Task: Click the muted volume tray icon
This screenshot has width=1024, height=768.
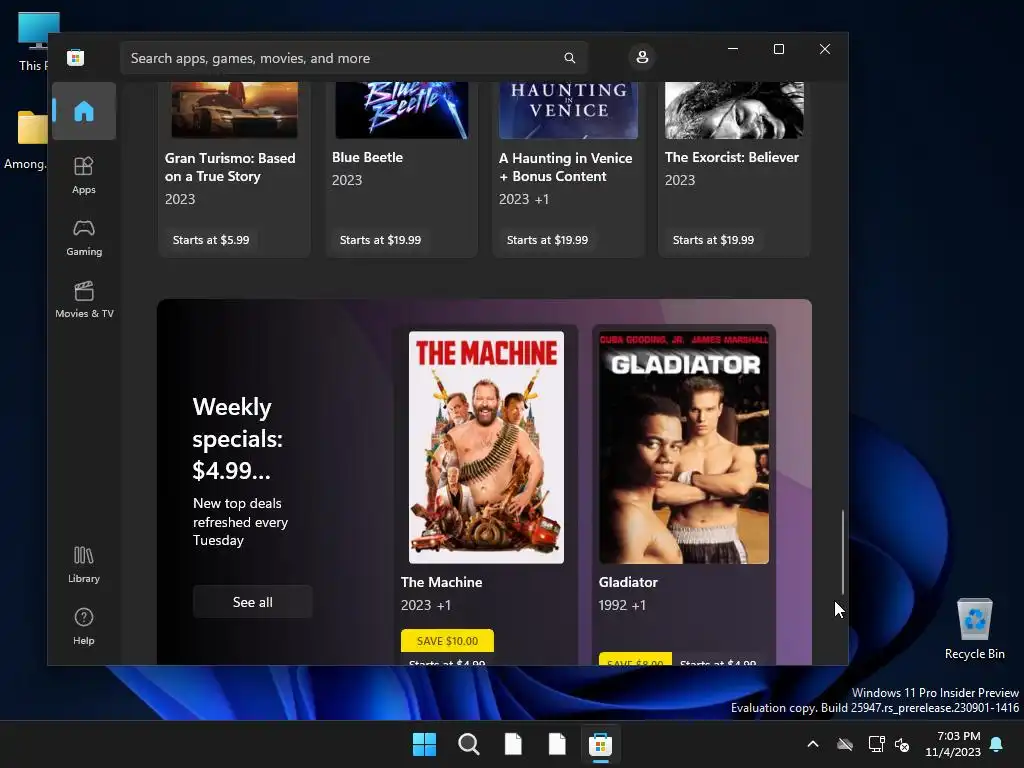Action: [x=903, y=744]
